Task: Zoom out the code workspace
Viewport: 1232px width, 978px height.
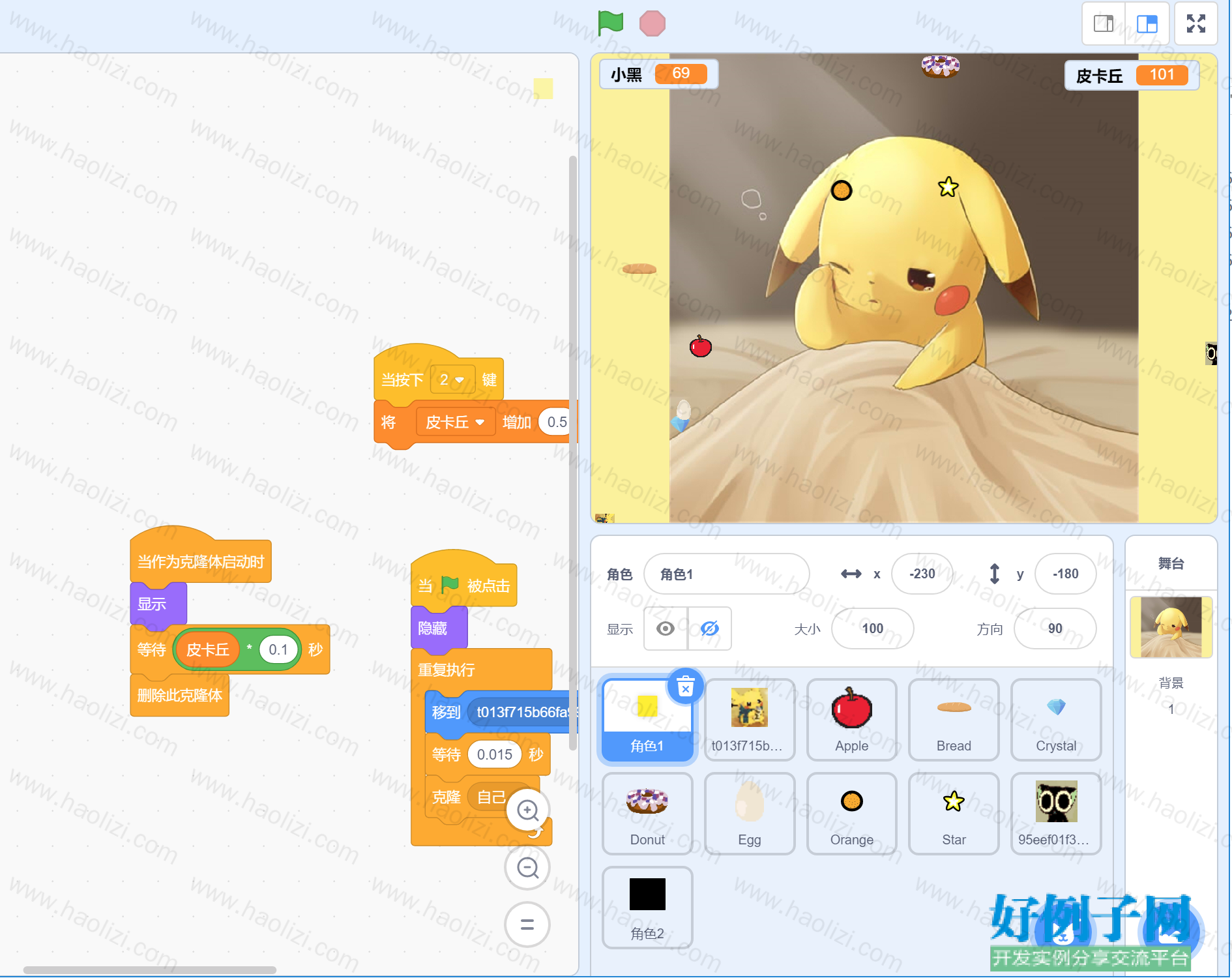Action: coord(527,868)
